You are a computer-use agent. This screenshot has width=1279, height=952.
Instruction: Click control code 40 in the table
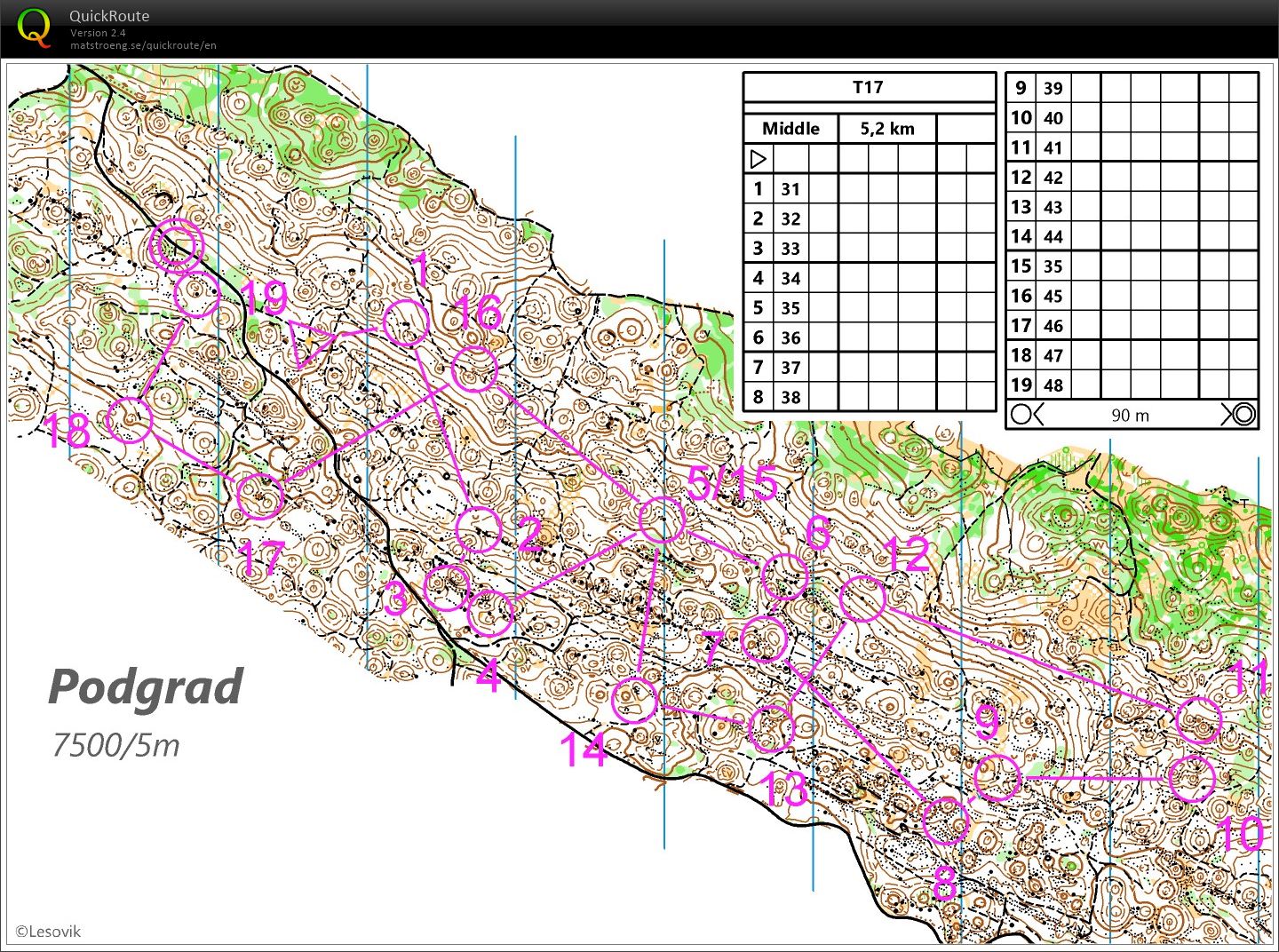point(1053,118)
